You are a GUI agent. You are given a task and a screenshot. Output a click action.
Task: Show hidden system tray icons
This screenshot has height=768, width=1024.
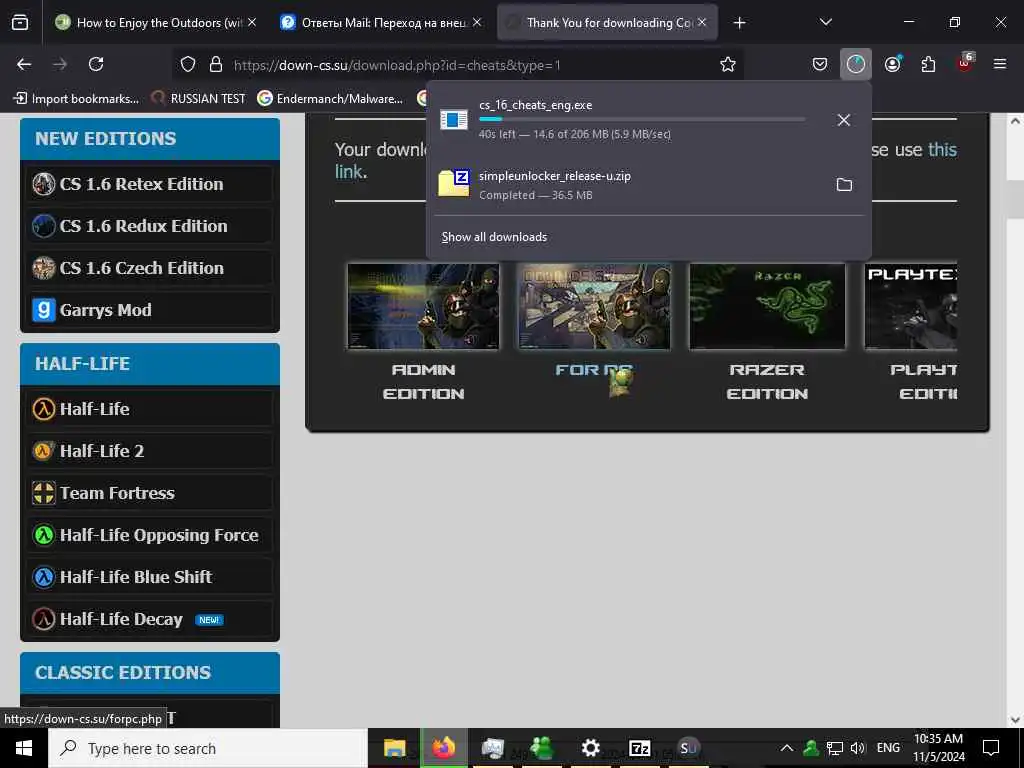787,748
